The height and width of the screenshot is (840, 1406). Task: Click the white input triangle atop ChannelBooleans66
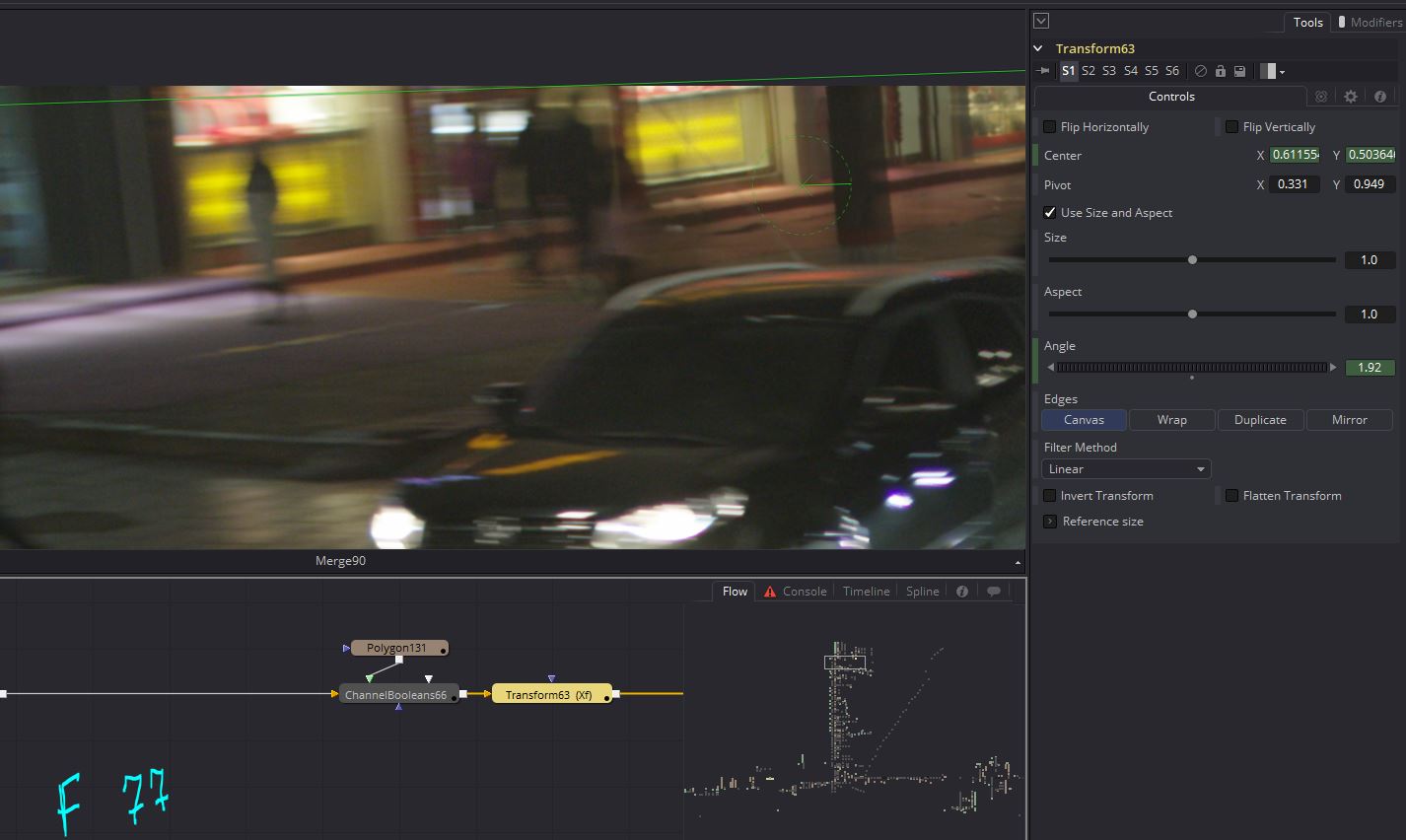(428, 678)
